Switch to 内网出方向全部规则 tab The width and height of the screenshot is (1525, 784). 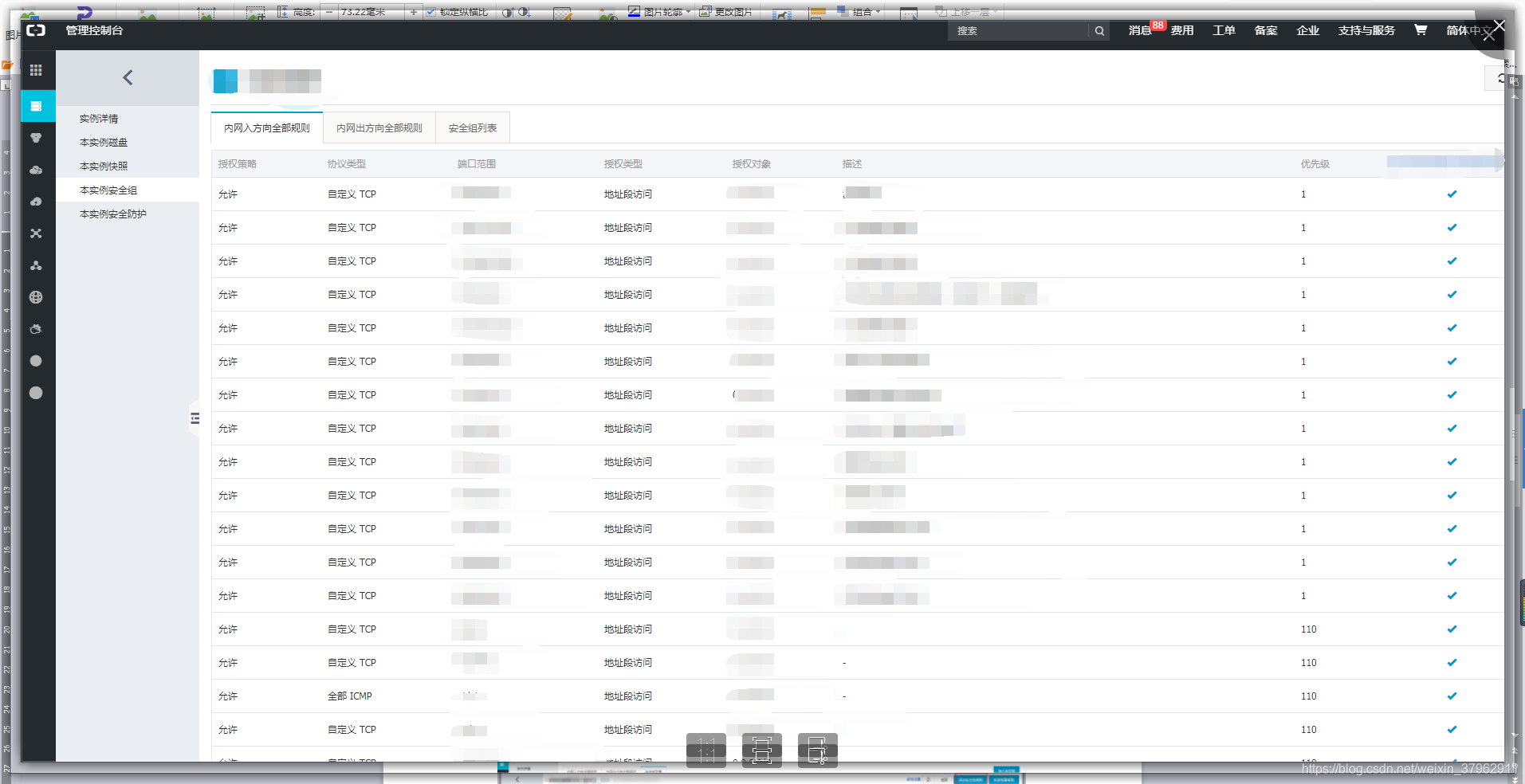(x=379, y=128)
